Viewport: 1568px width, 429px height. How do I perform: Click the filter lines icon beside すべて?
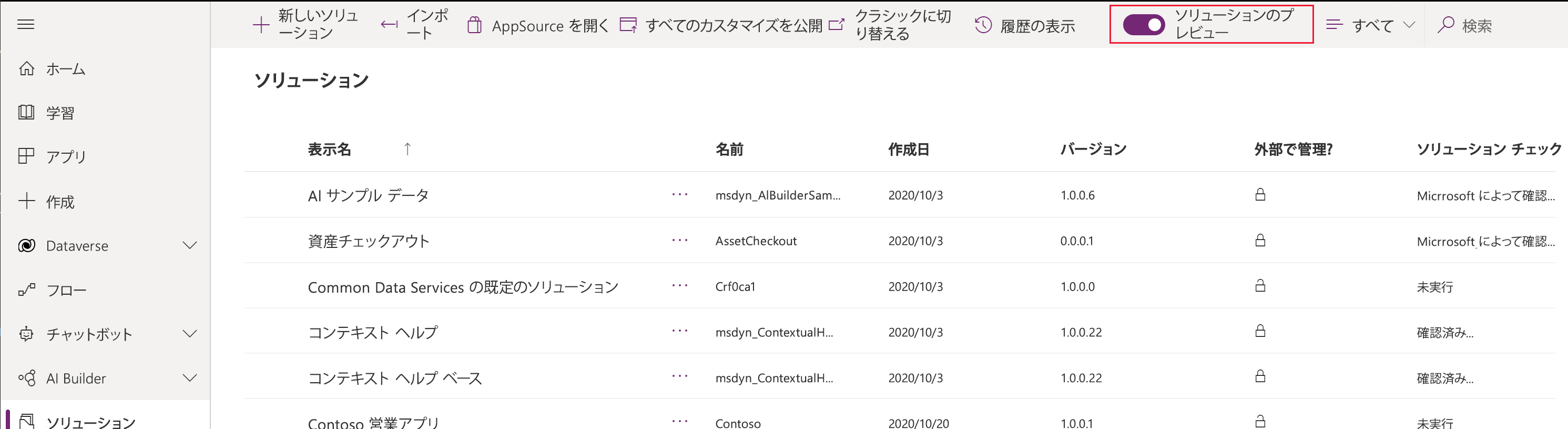pos(1334,24)
